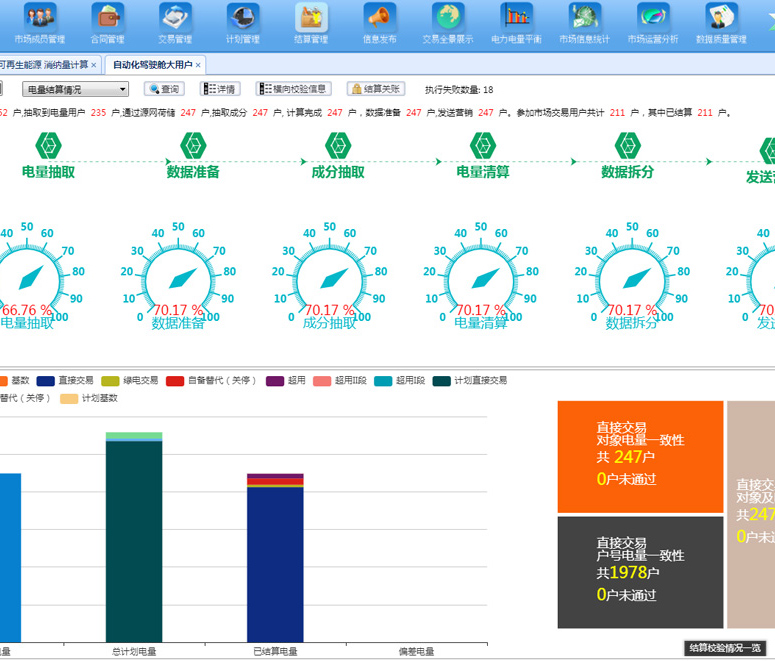
Task: Close the 自动化驾驶舱大用户 tab
Action: click(198, 65)
